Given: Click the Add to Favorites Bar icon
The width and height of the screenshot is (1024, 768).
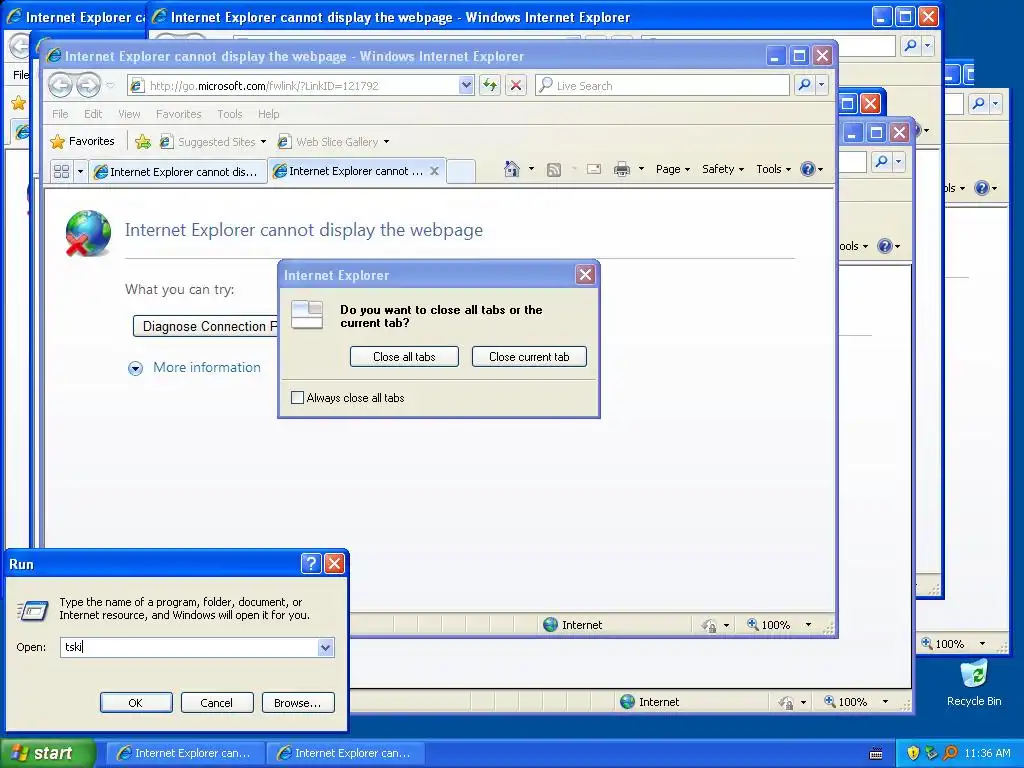Looking at the screenshot, I should tap(143, 142).
